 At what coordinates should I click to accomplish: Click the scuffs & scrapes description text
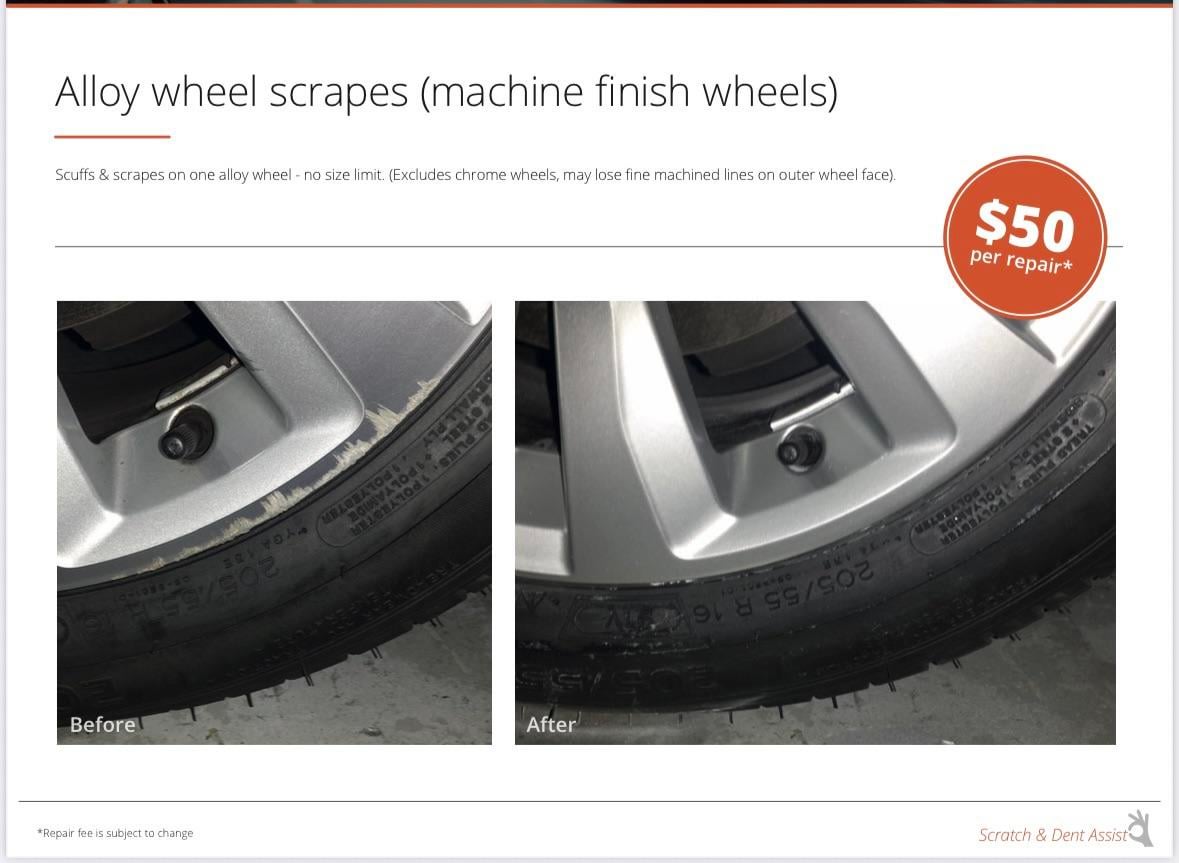pyautogui.click(x=475, y=175)
